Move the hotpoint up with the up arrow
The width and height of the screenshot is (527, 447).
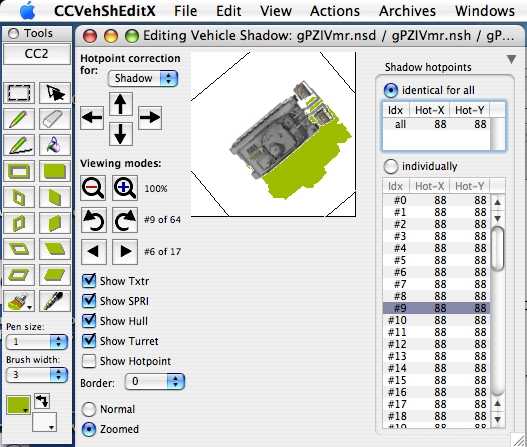120,104
